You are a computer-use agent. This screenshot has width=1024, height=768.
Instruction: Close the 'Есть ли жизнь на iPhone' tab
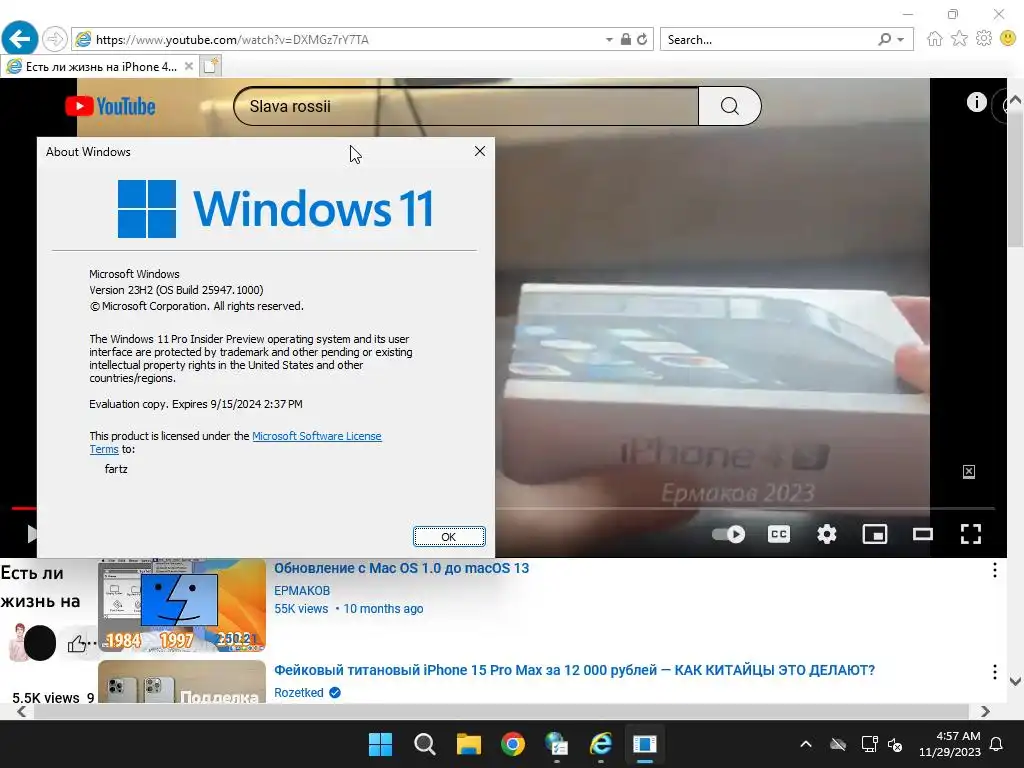point(189,66)
